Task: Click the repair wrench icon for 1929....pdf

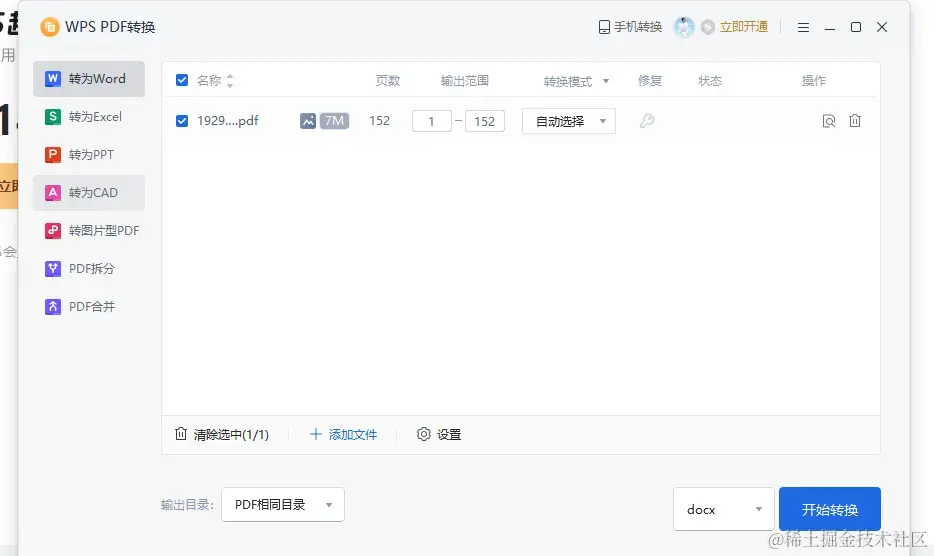Action: (x=647, y=121)
